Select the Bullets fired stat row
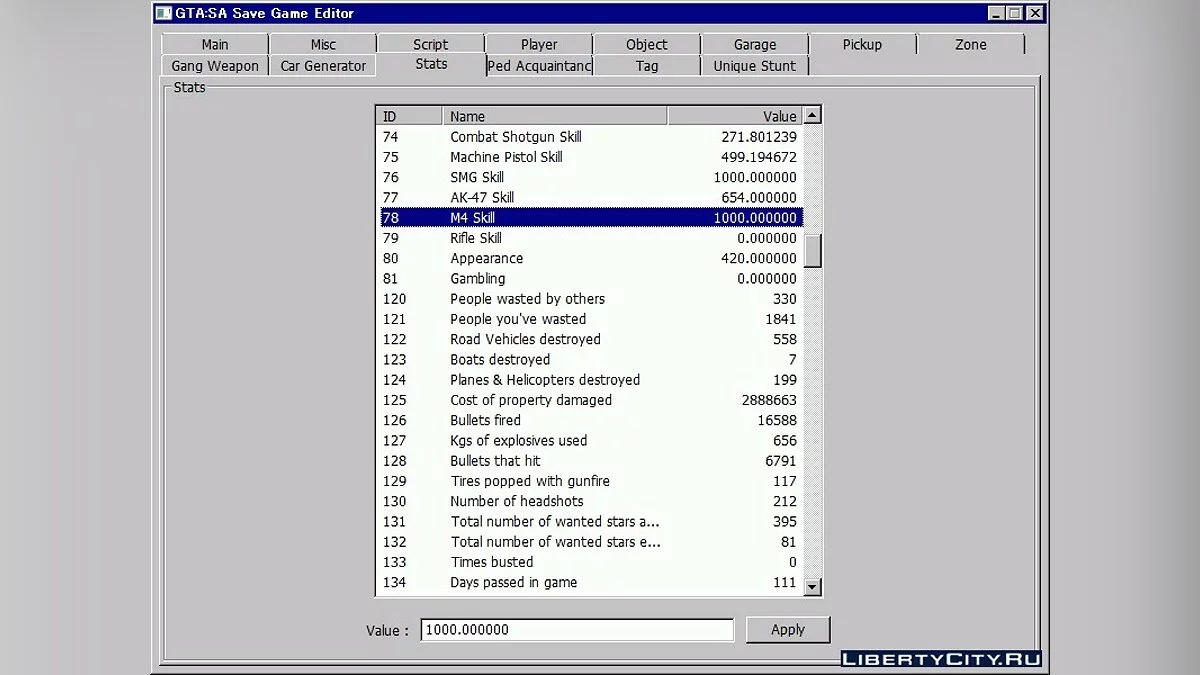1200x675 pixels. pos(590,420)
